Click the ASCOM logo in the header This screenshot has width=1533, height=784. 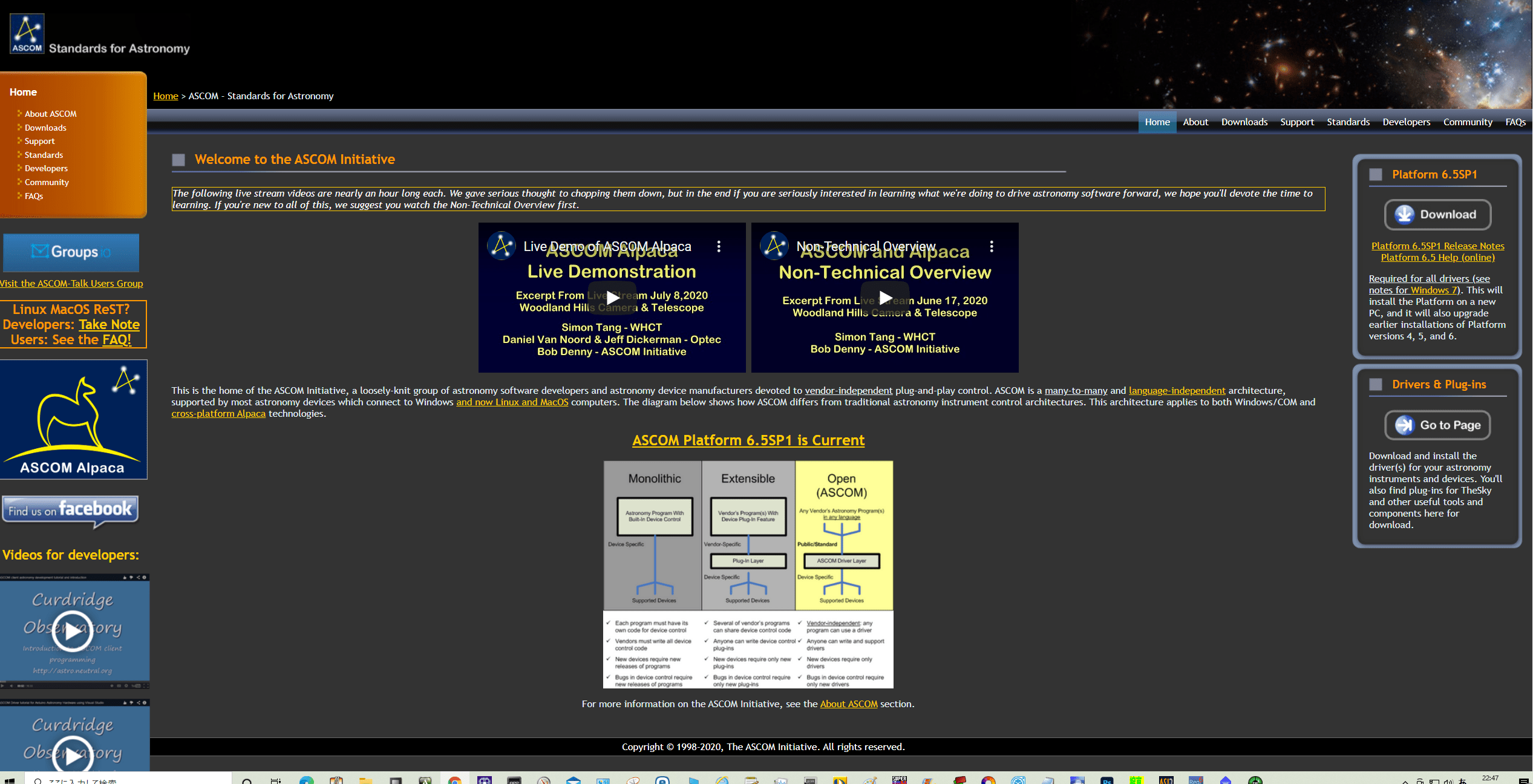click(27, 33)
